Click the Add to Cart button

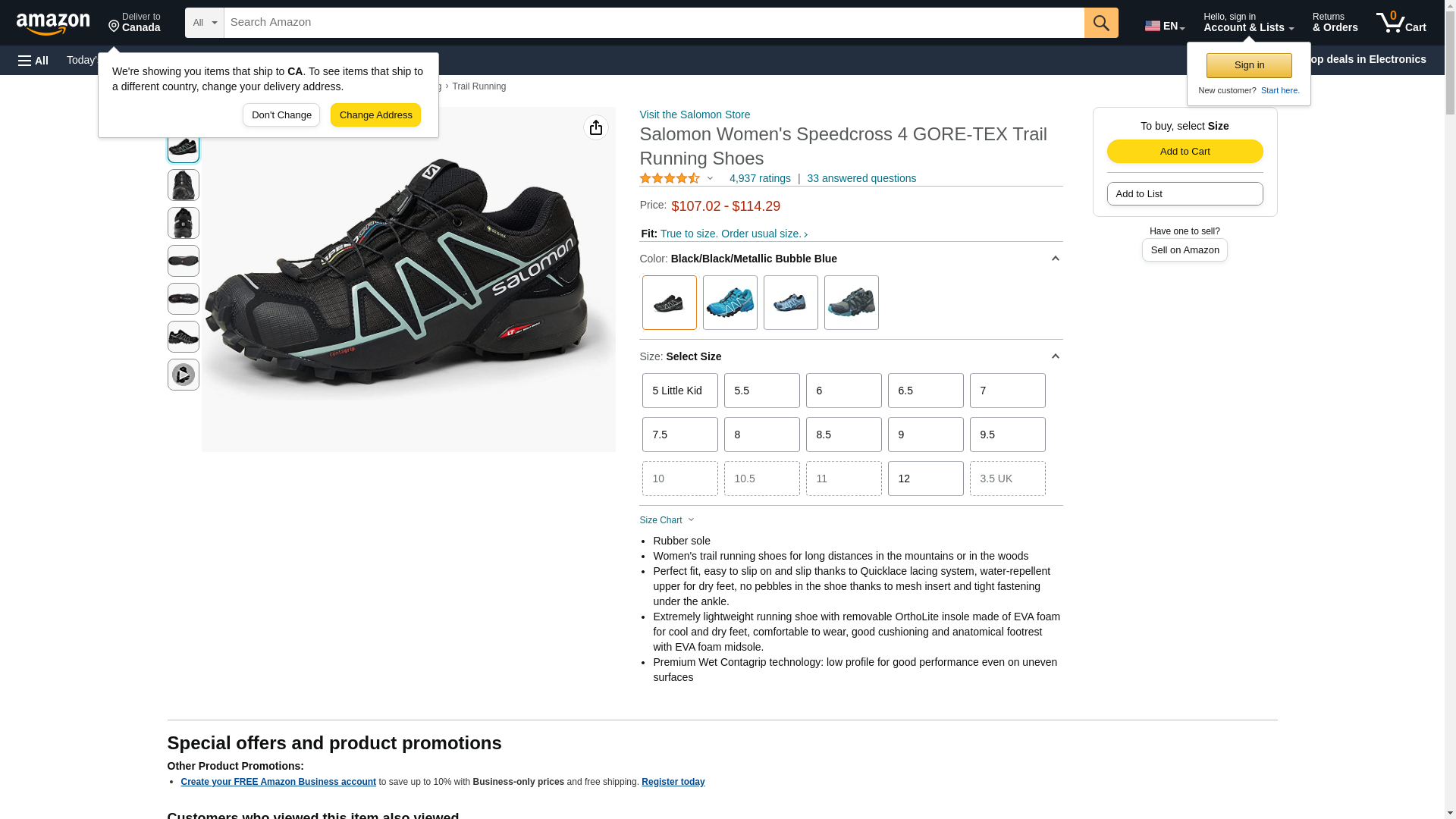point(1185,151)
